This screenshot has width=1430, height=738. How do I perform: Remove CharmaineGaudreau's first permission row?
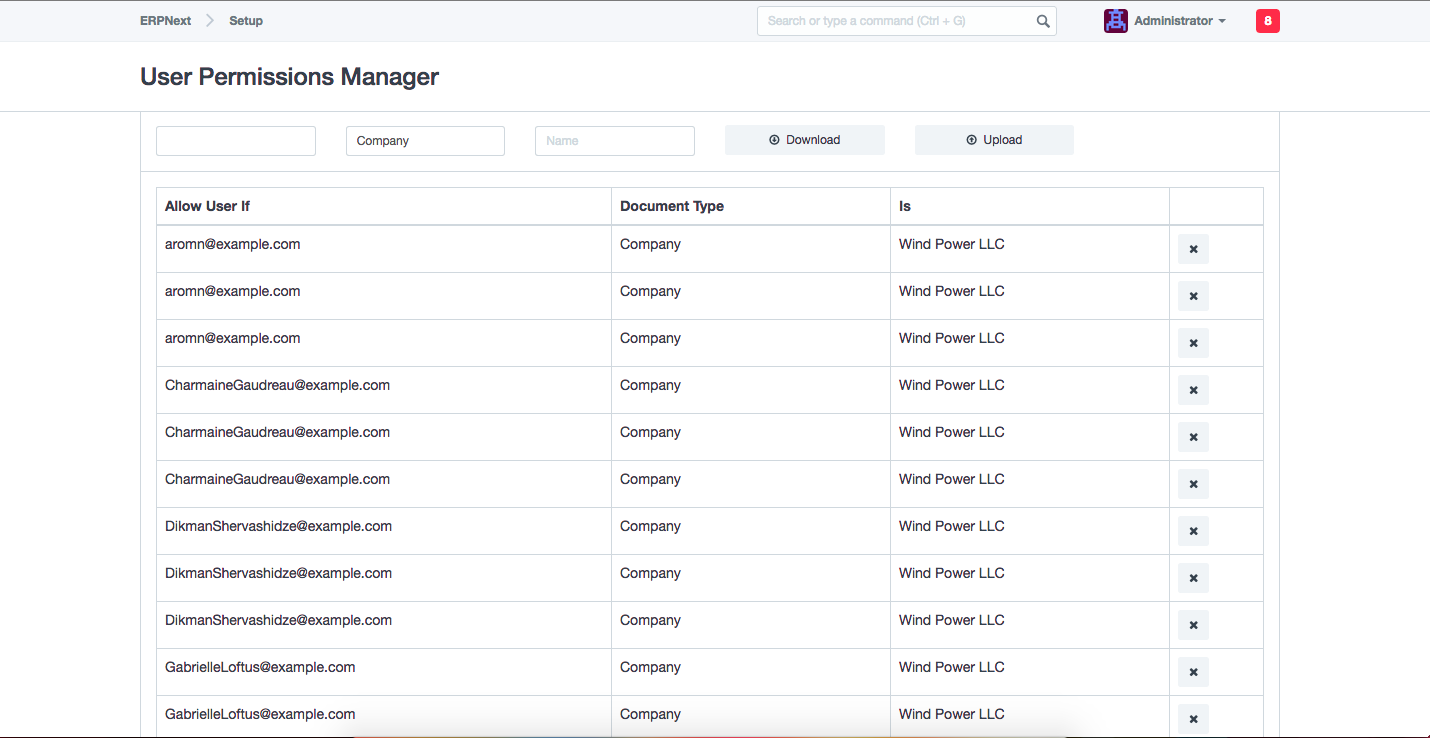coord(1193,390)
